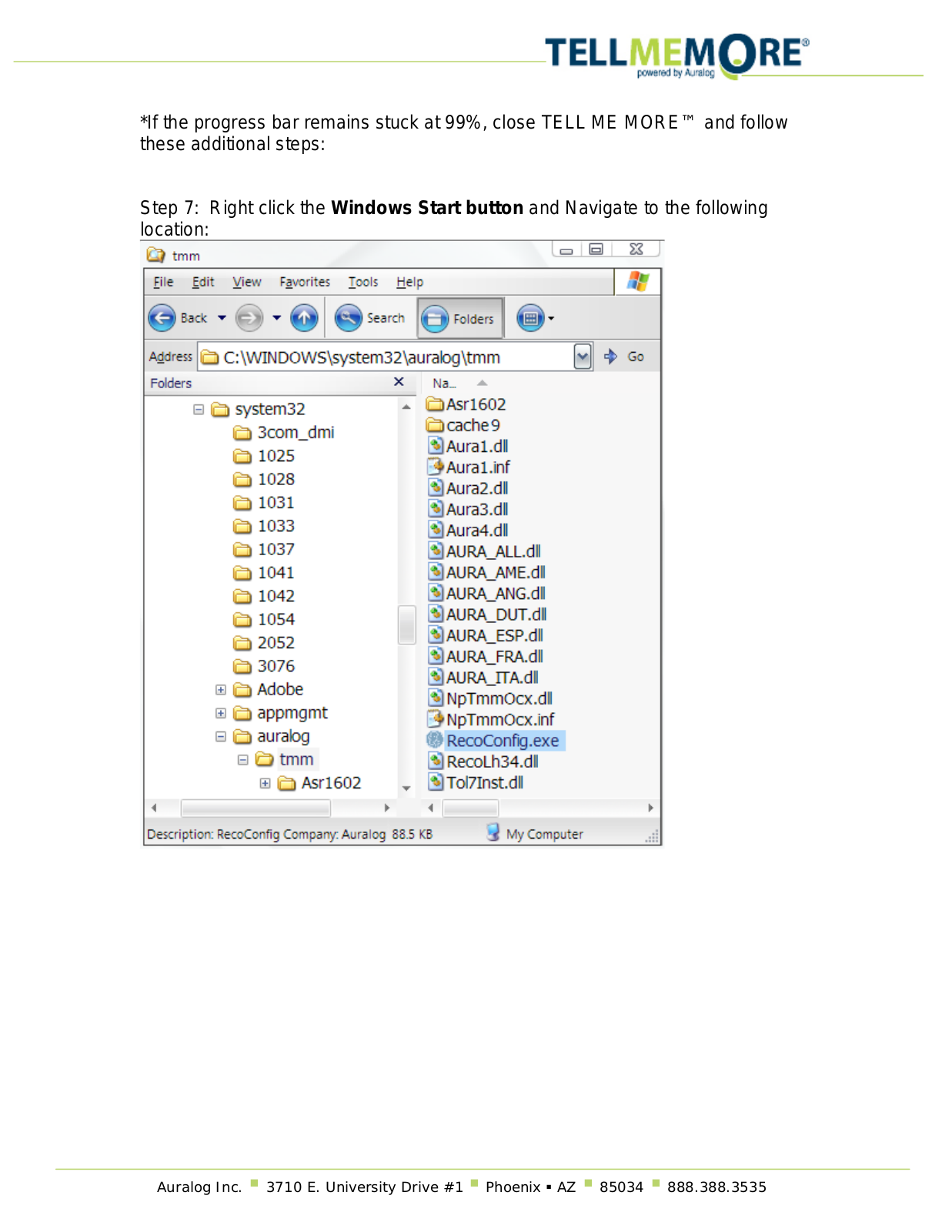This screenshot has height=1232, width=952.
Task: Select the 2052 folder in tree
Action: (x=265, y=643)
